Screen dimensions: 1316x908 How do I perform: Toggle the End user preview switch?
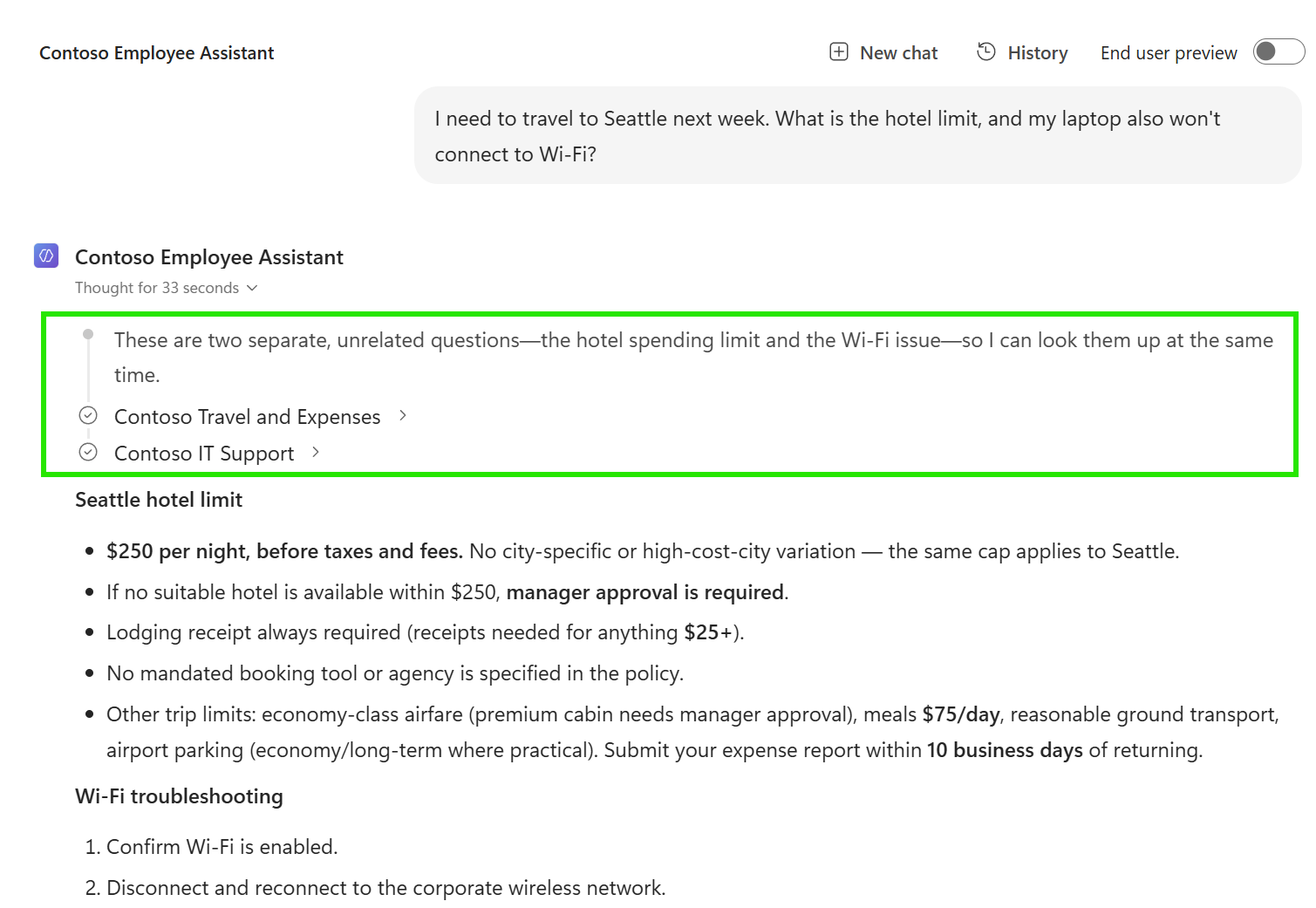click(1278, 52)
